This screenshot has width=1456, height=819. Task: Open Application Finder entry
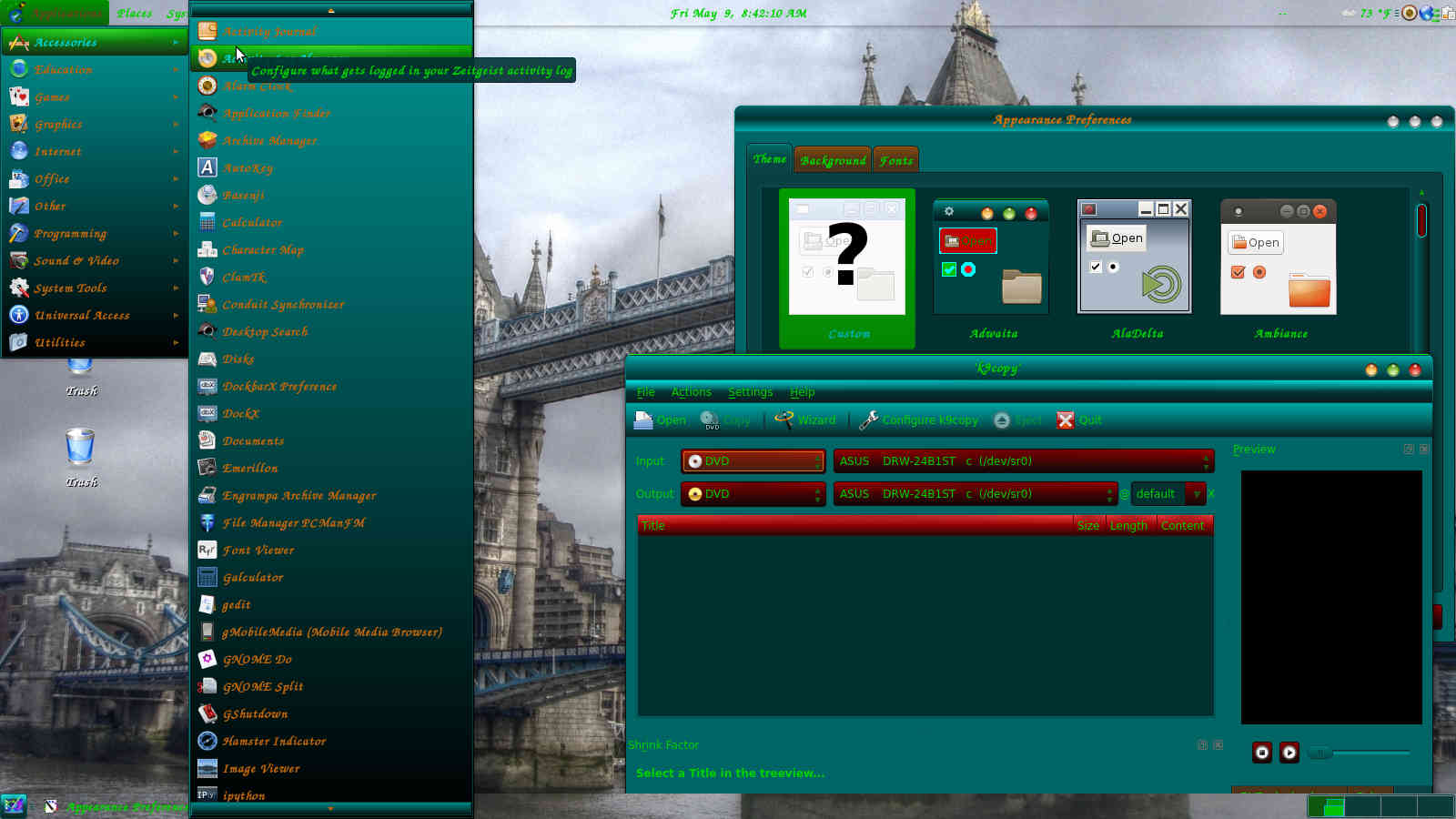click(331, 113)
